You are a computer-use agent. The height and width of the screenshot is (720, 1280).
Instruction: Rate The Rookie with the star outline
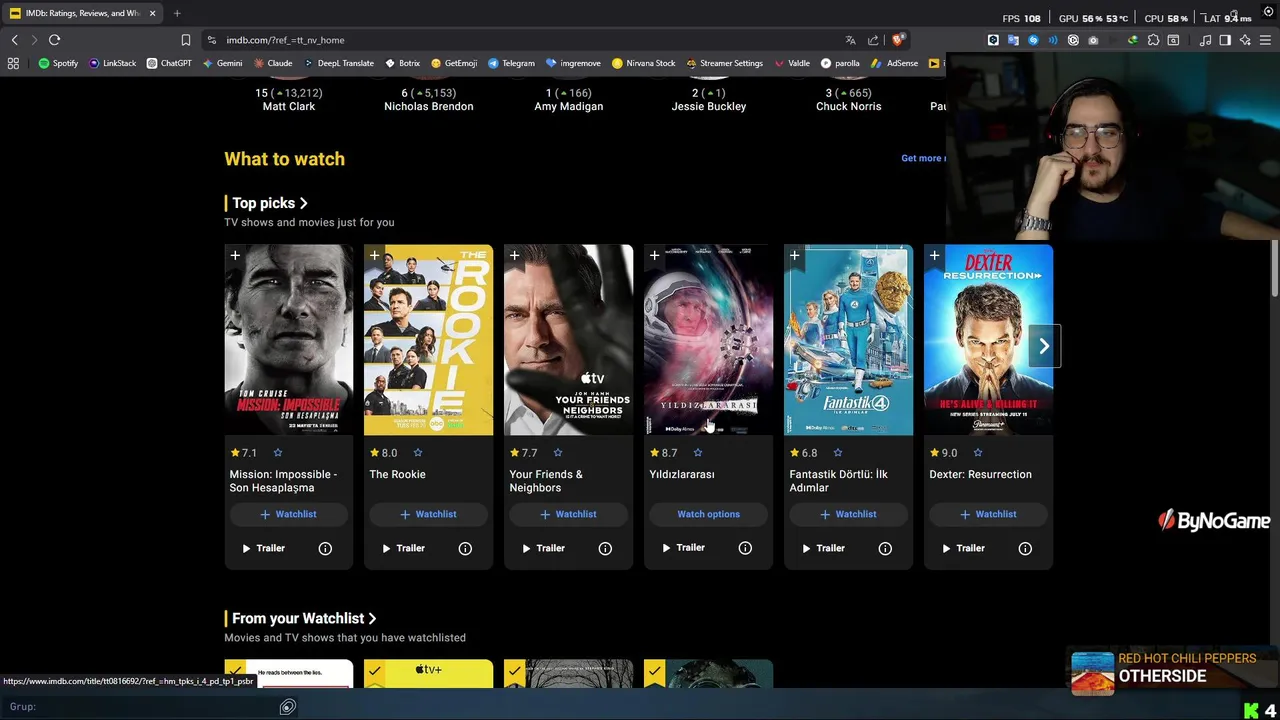click(418, 453)
